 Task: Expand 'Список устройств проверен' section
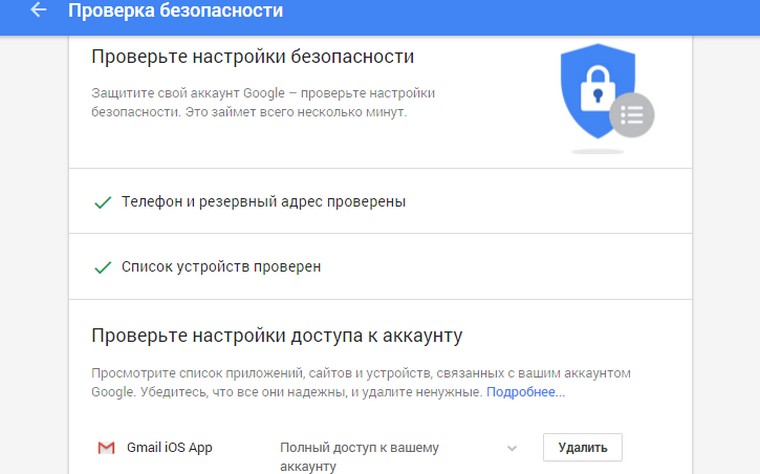[x=221, y=267]
